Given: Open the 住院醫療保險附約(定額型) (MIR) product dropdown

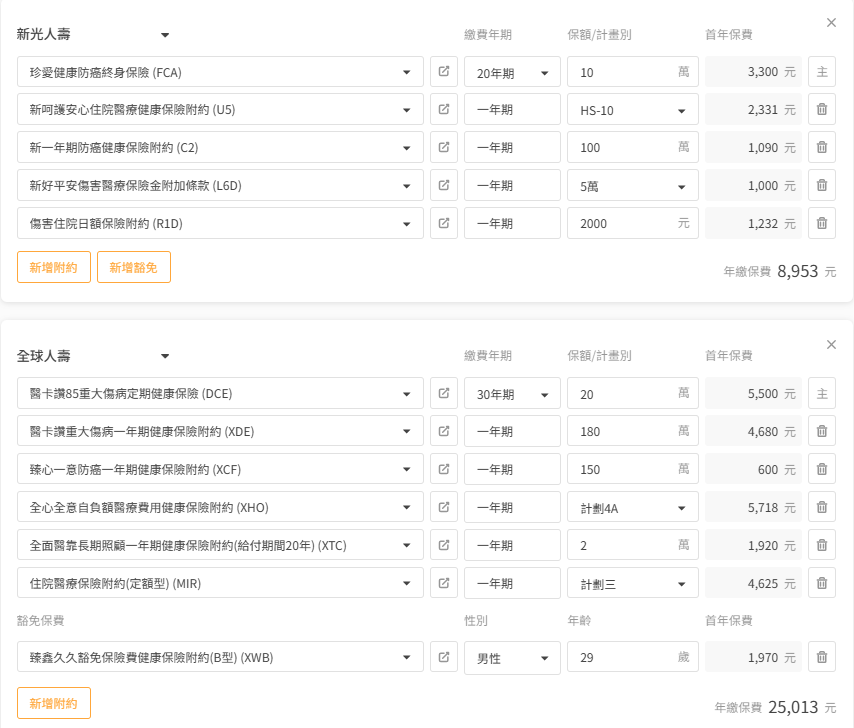Looking at the screenshot, I should click(x=220, y=583).
